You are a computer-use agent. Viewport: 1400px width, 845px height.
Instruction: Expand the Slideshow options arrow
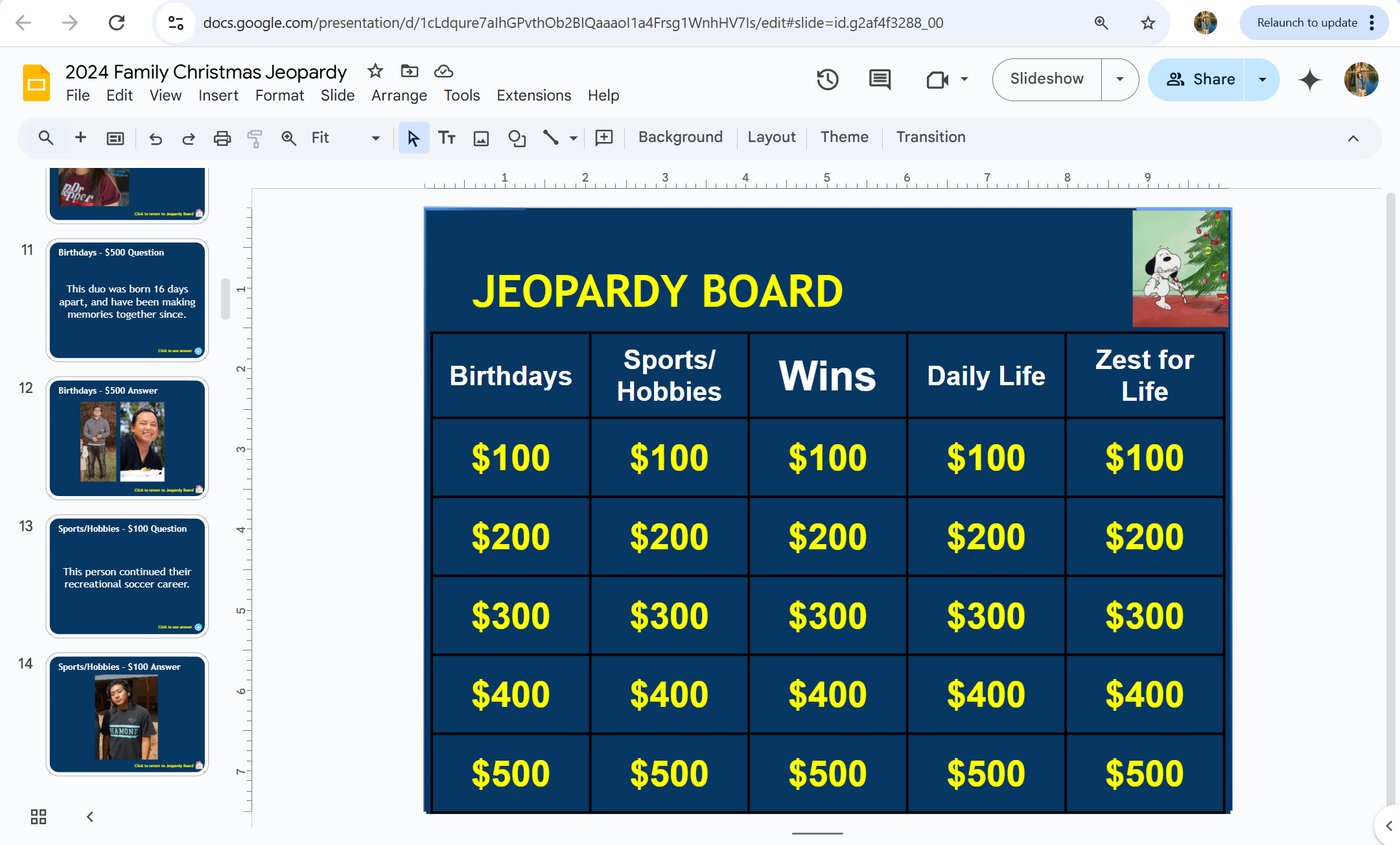point(1119,79)
